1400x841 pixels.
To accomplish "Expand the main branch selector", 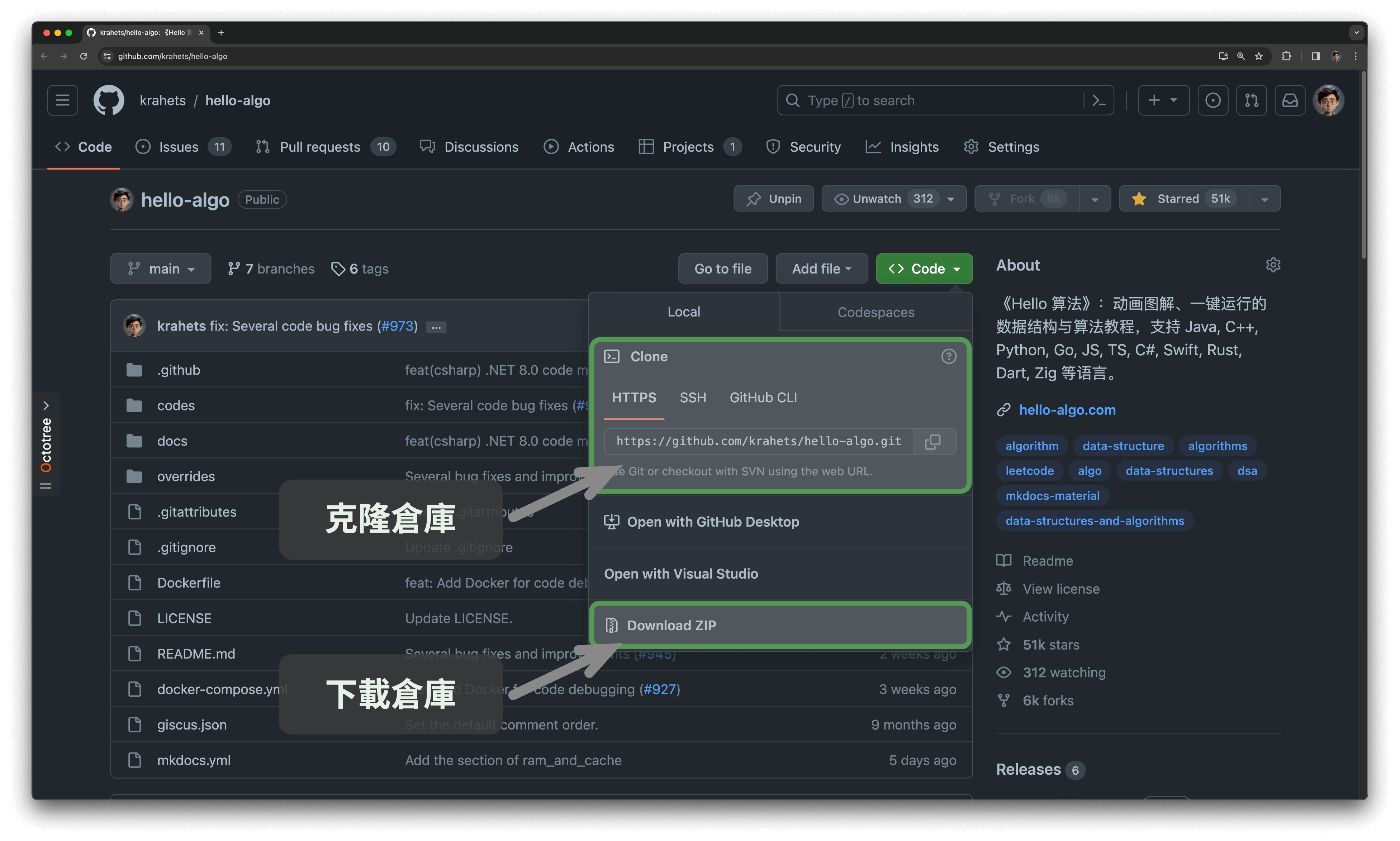I will pos(160,267).
